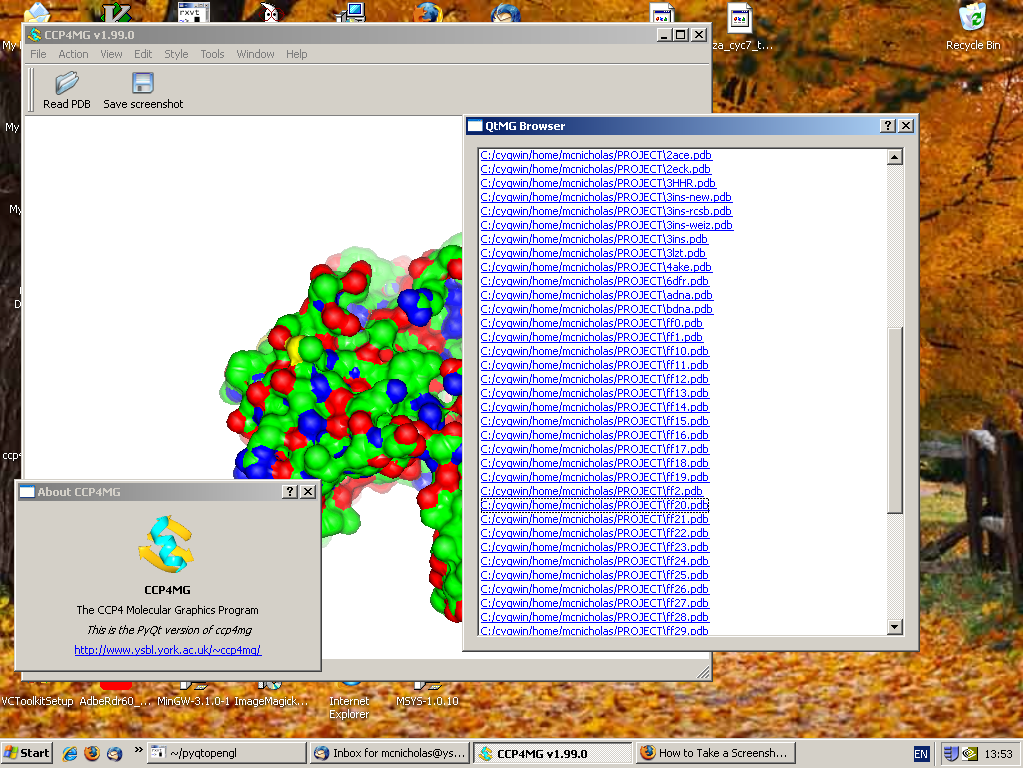Open the Style menu
This screenshot has height=768, width=1024.
point(176,54)
